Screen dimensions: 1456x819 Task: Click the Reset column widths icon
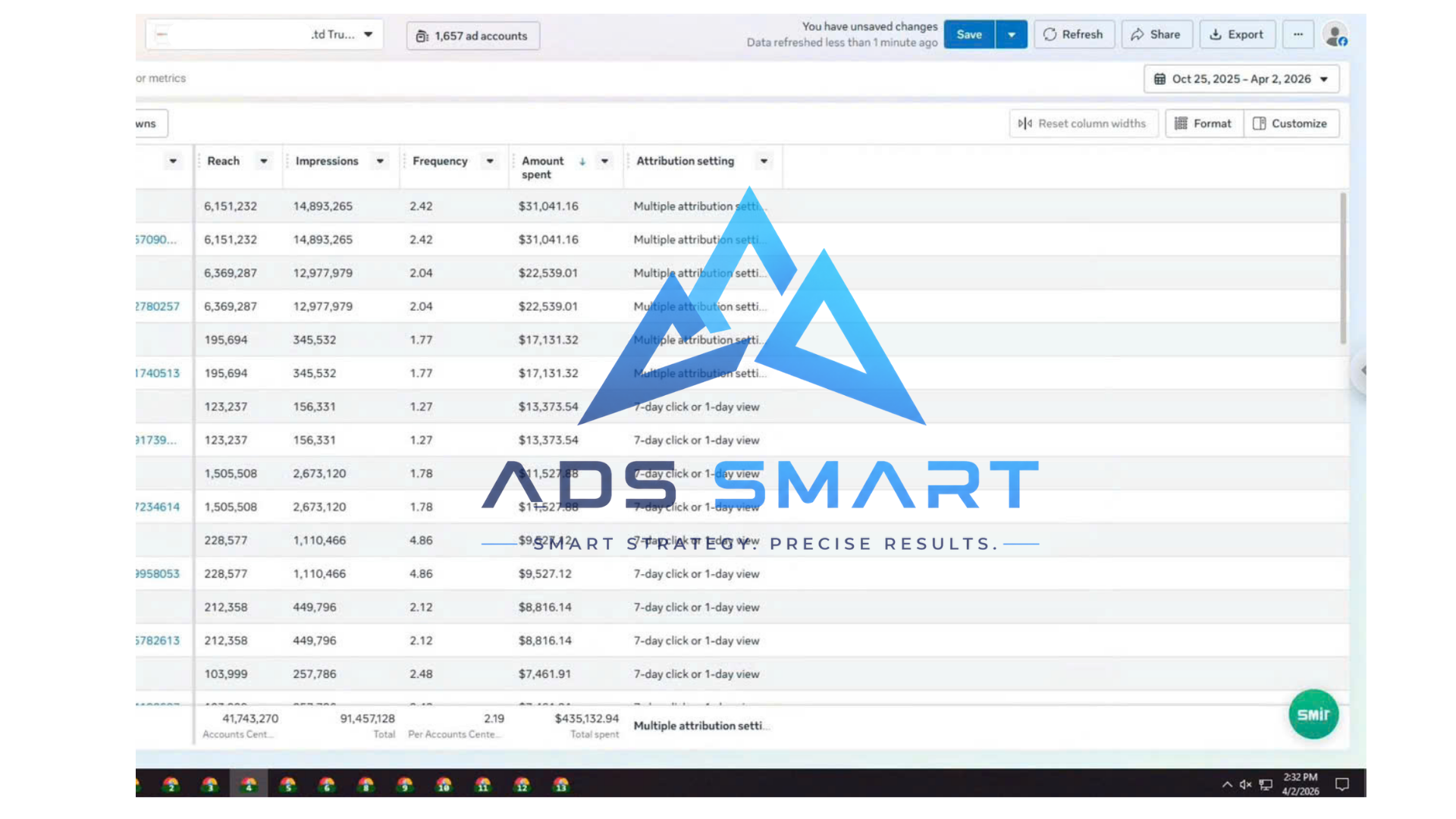coord(1025,124)
